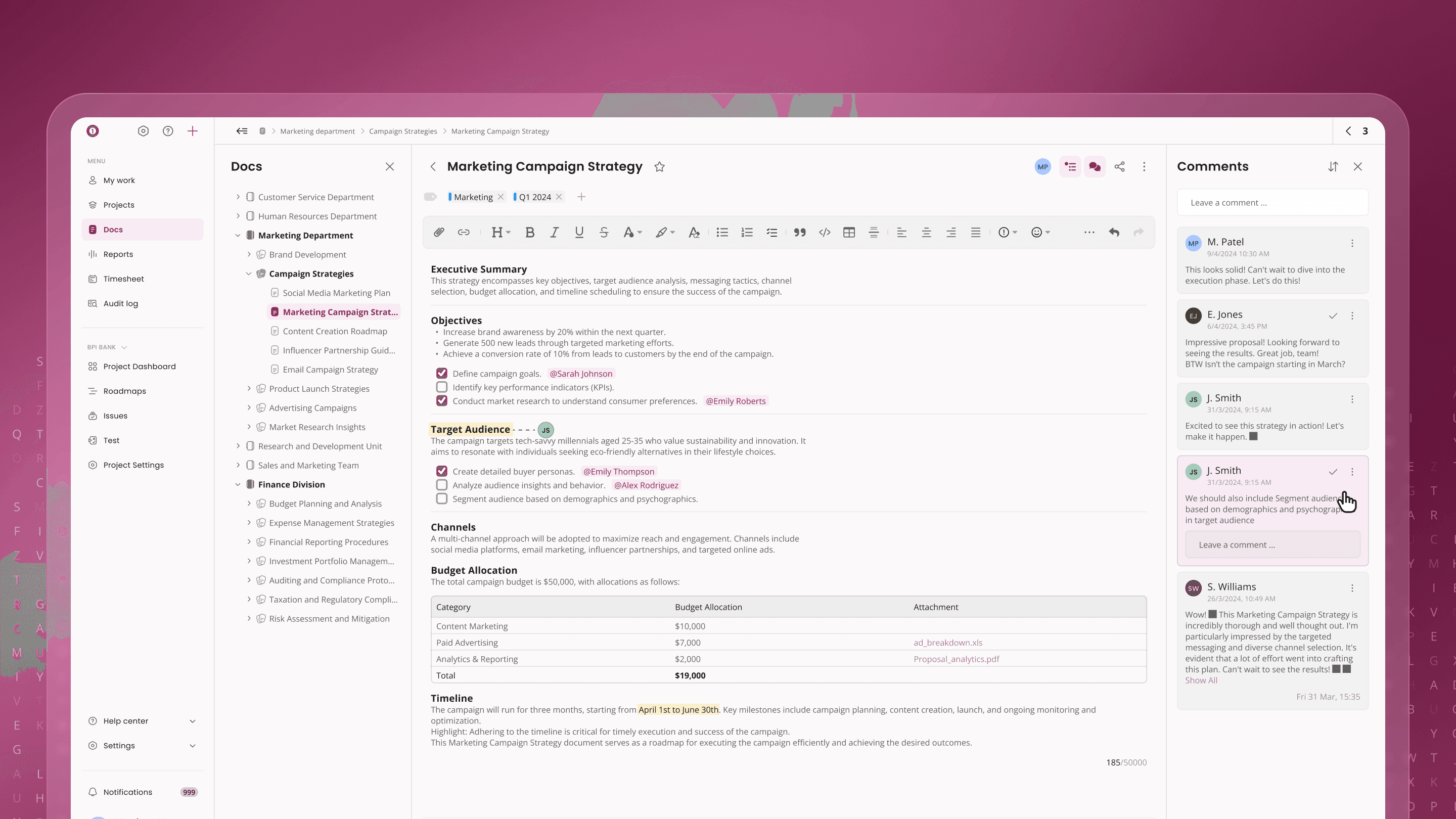1456x819 pixels.
Task: Open Reports in the left menu
Action: pos(118,254)
